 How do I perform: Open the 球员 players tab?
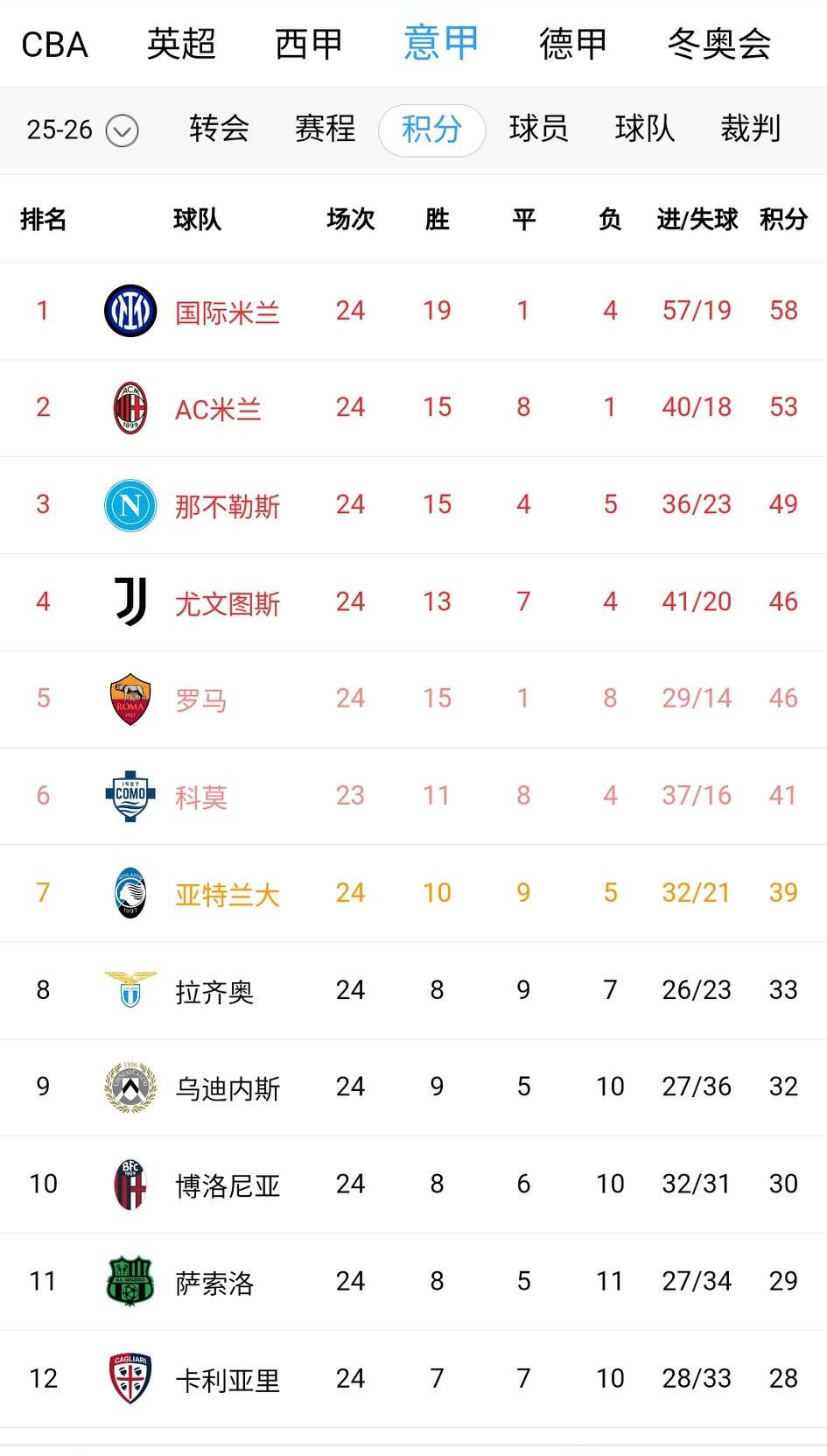538,130
